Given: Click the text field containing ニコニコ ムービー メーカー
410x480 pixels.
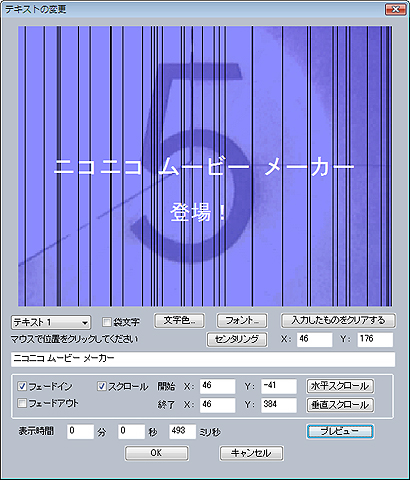Looking at the screenshot, I should (x=203, y=359).
